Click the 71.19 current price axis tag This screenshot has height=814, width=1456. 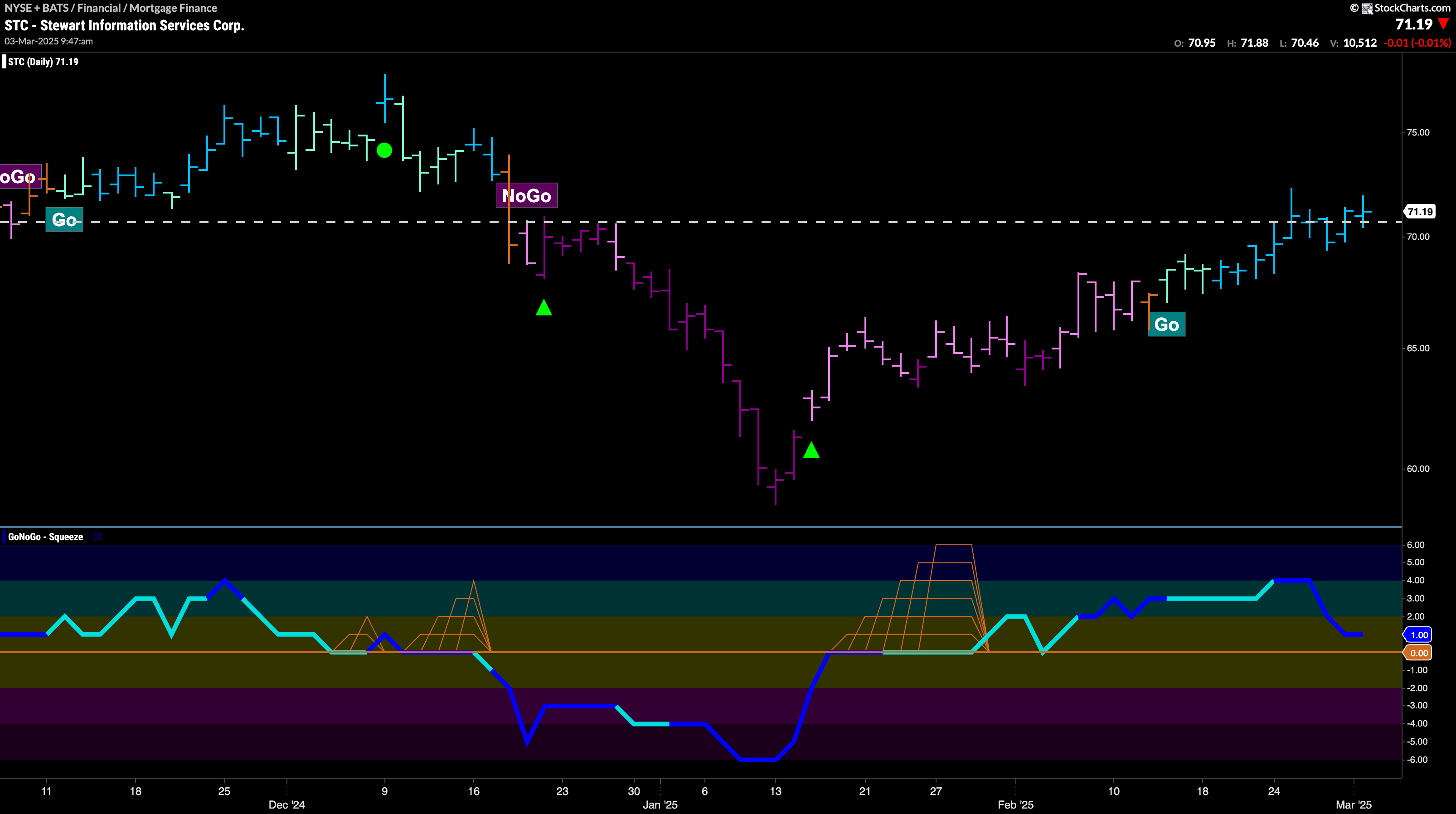1420,212
